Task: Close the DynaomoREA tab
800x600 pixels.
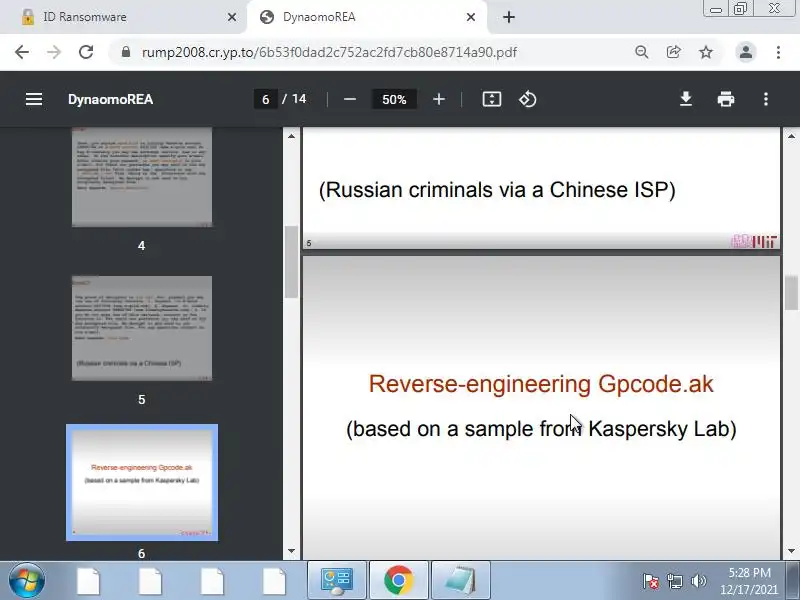Action: point(471,17)
